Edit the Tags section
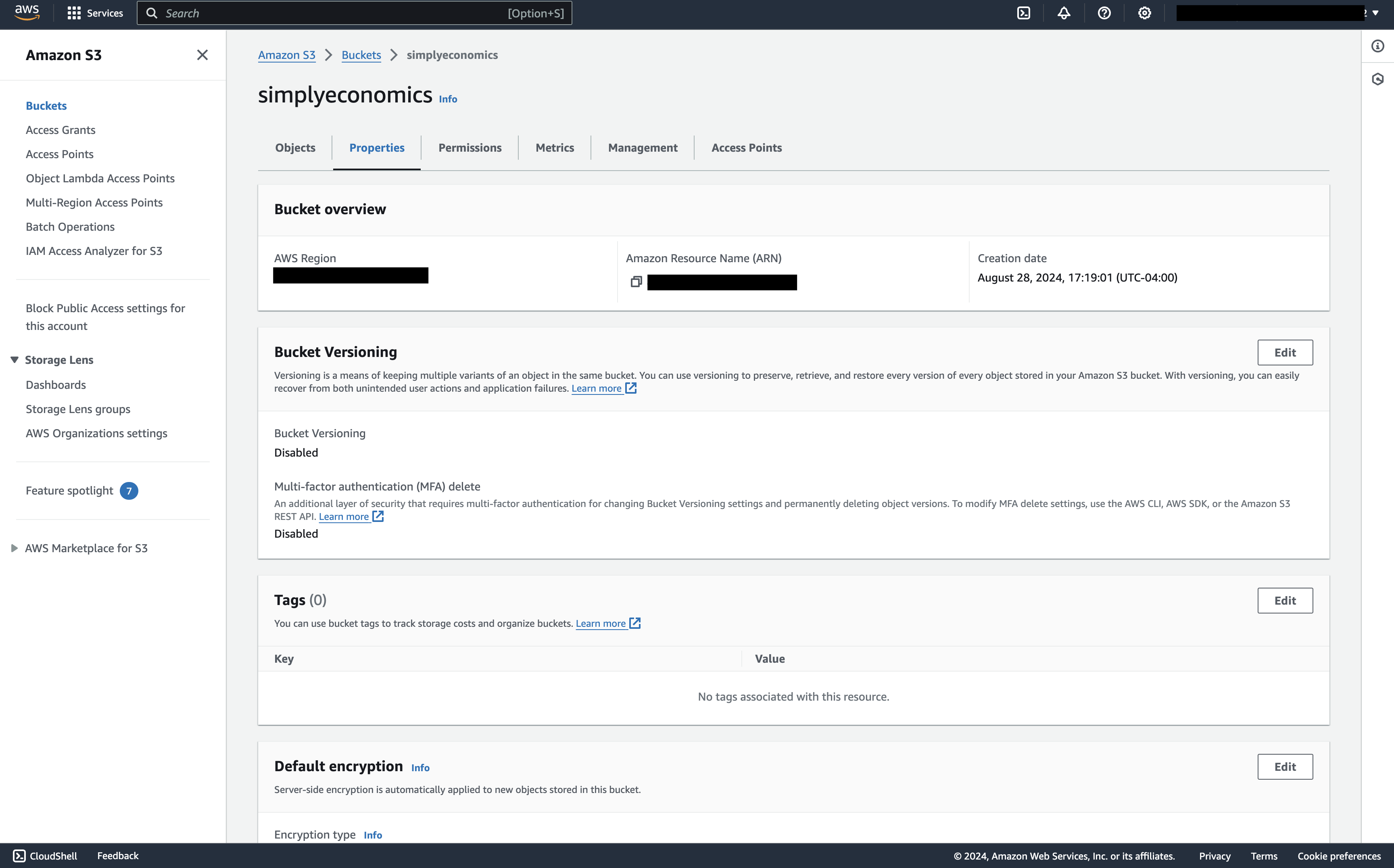 point(1284,601)
